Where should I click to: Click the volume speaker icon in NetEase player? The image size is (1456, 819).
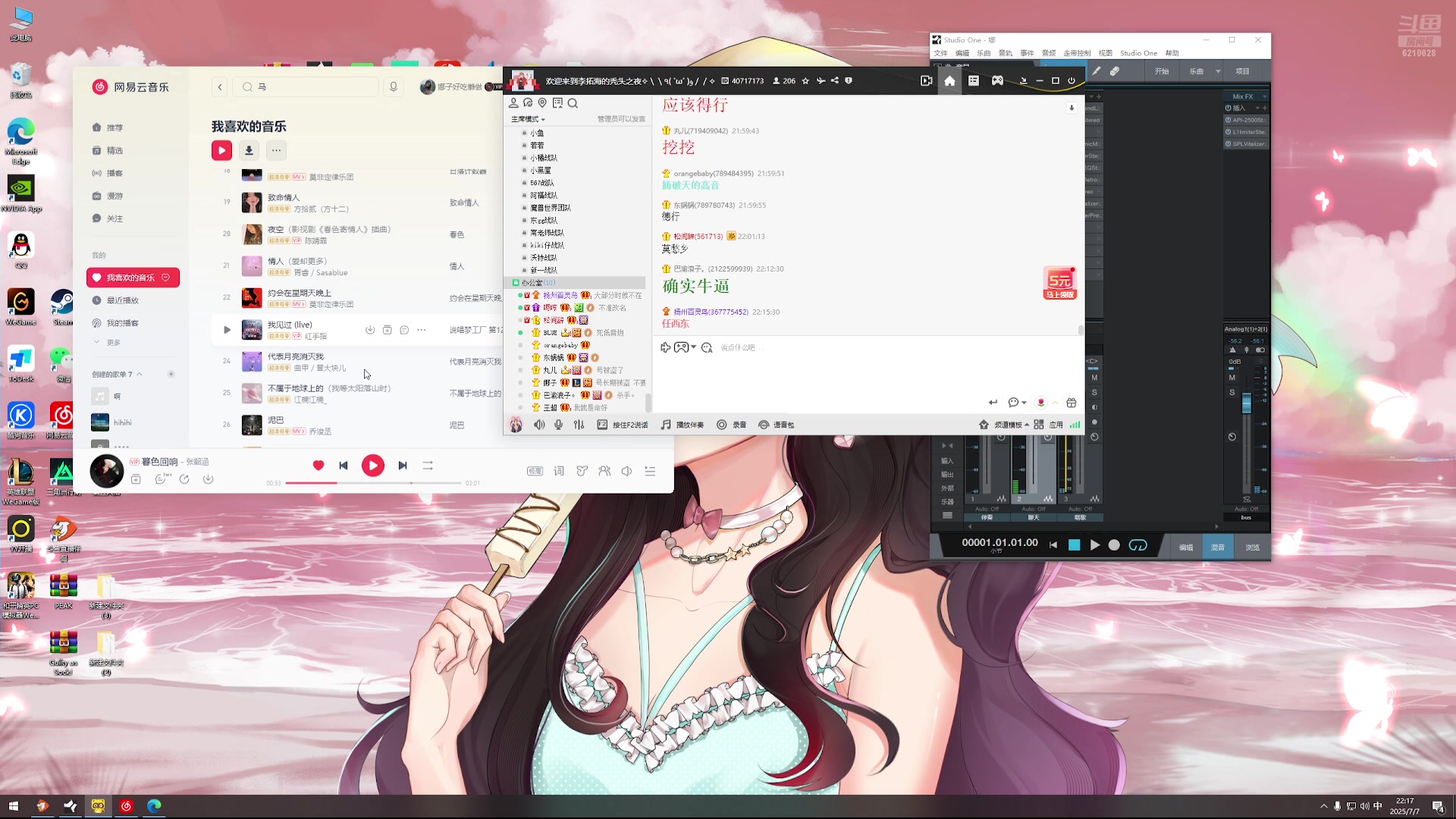click(627, 471)
